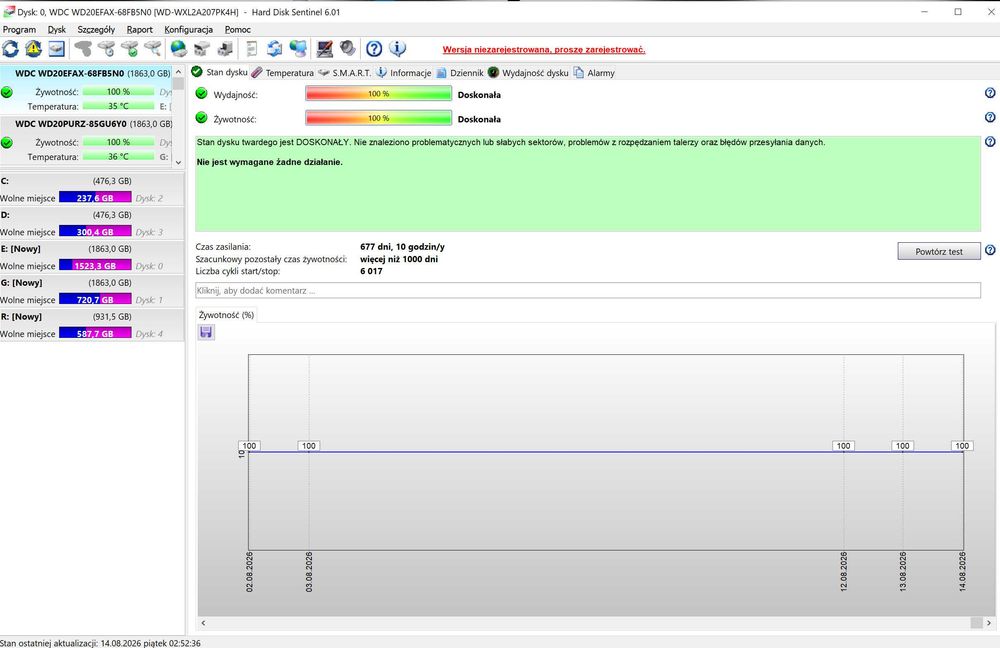
Task: Switch to the Temperatura tab
Action: (283, 73)
